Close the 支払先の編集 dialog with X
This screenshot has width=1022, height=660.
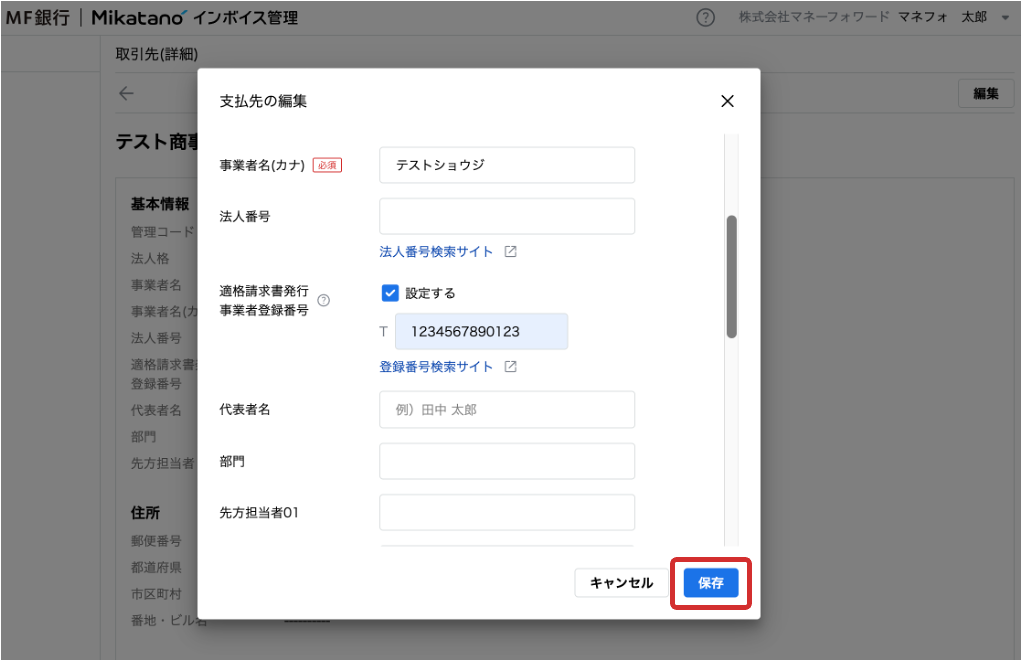pos(727,101)
